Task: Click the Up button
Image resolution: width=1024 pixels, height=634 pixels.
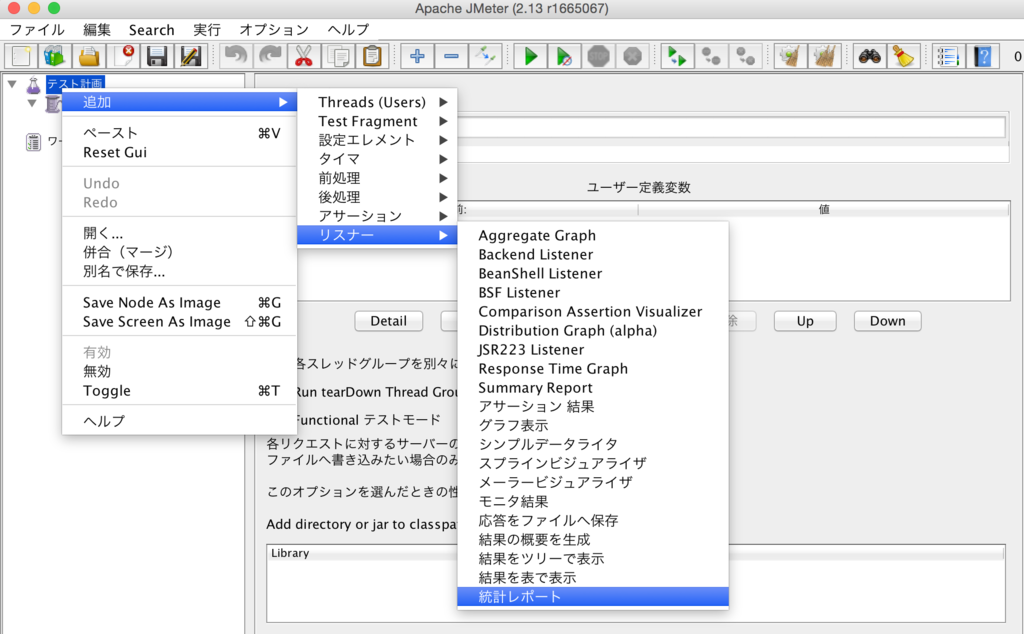Action: [805, 321]
